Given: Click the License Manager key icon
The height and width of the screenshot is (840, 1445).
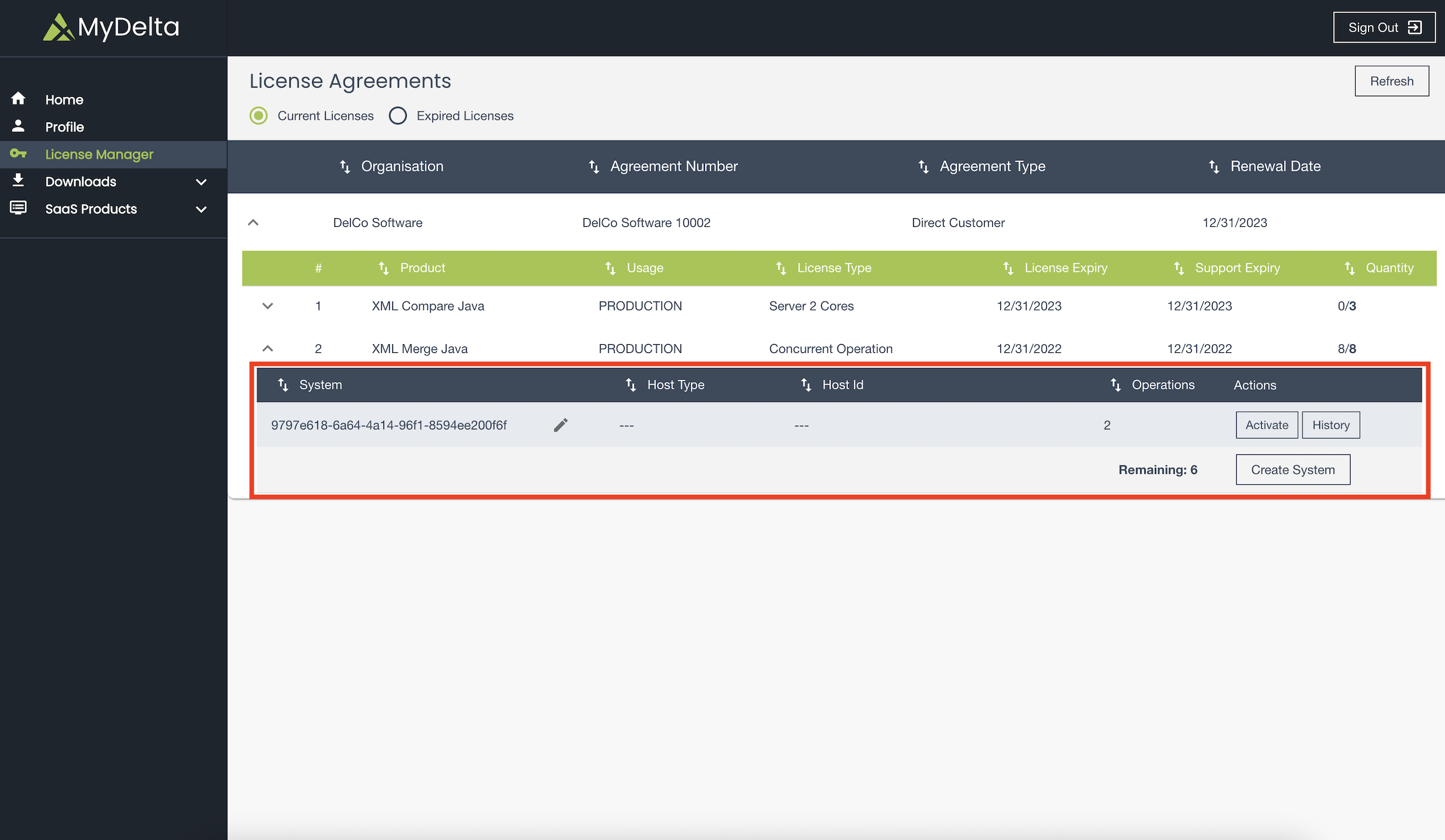Looking at the screenshot, I should click(x=18, y=153).
